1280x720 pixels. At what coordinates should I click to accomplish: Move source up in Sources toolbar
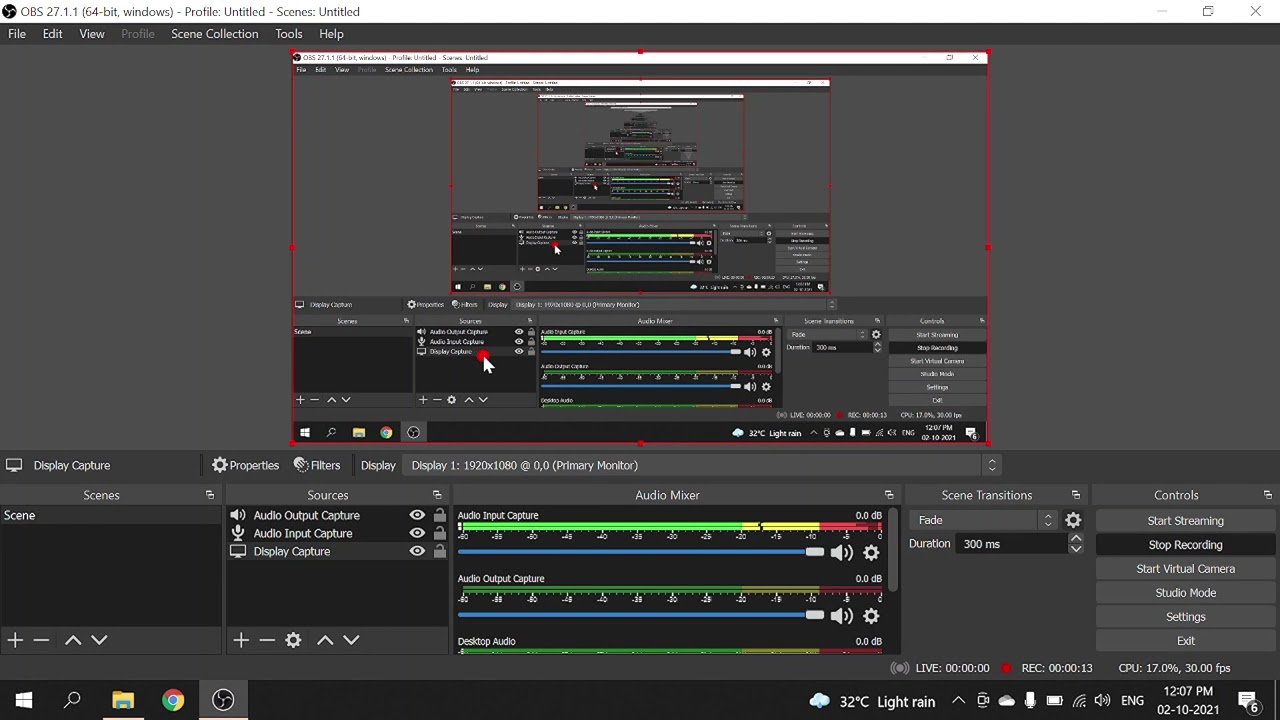325,640
